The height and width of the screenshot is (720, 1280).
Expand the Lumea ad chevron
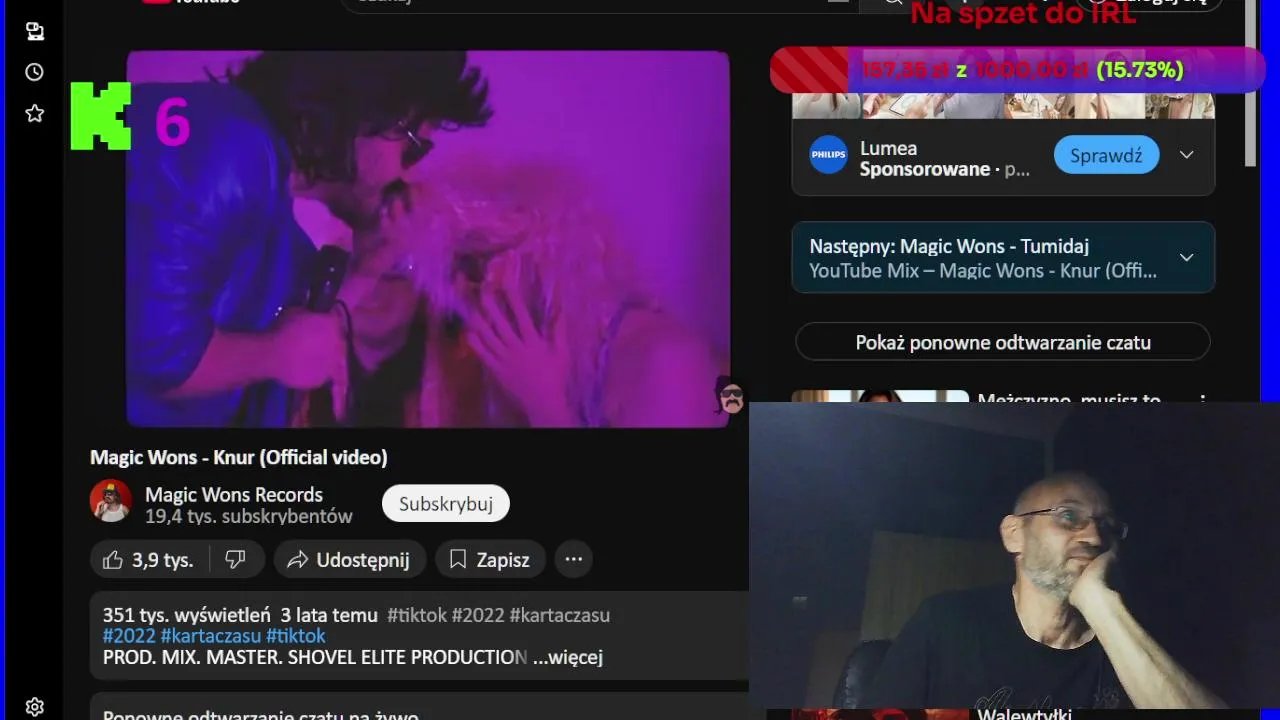tap(1187, 155)
